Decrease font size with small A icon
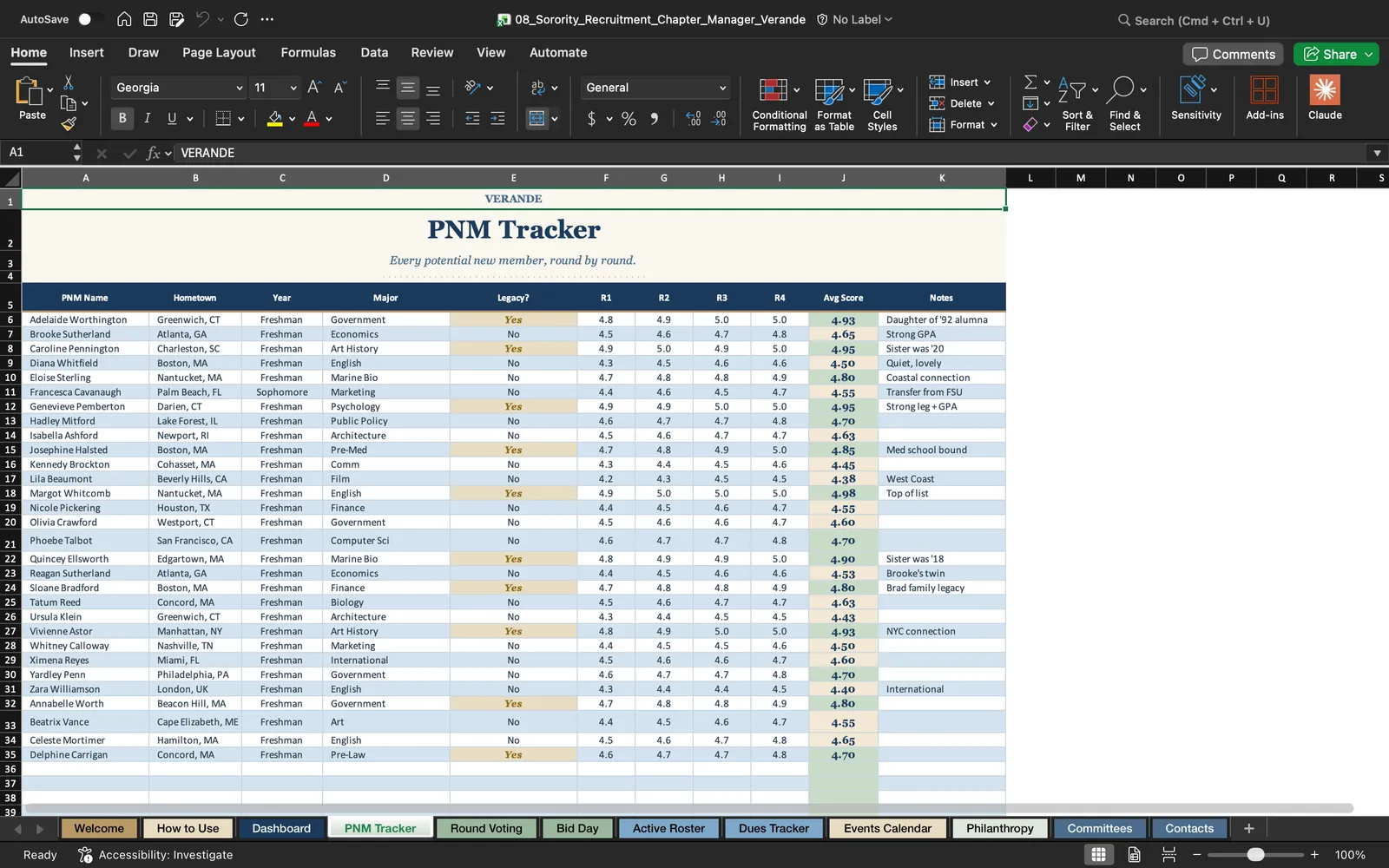Viewport: 1389px width, 868px height. click(x=339, y=87)
